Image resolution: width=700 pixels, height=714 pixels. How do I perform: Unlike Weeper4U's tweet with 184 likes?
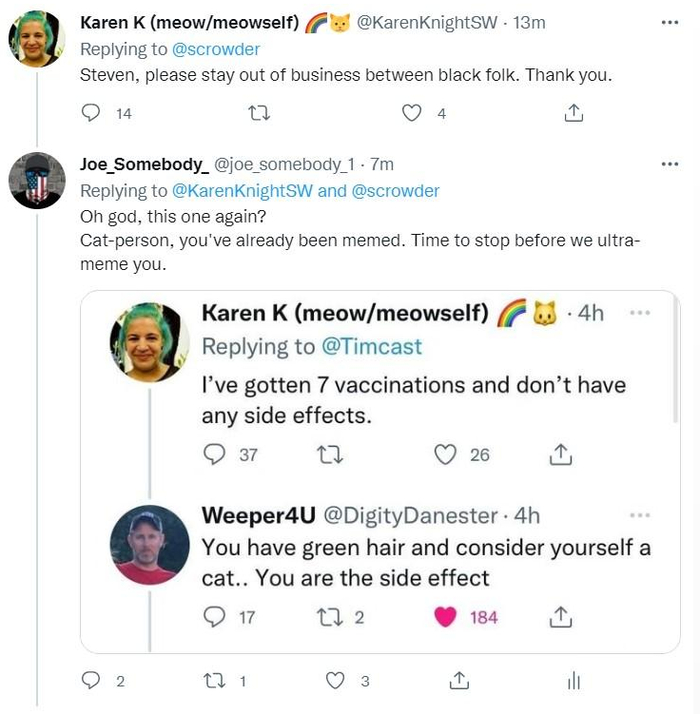tap(446, 617)
